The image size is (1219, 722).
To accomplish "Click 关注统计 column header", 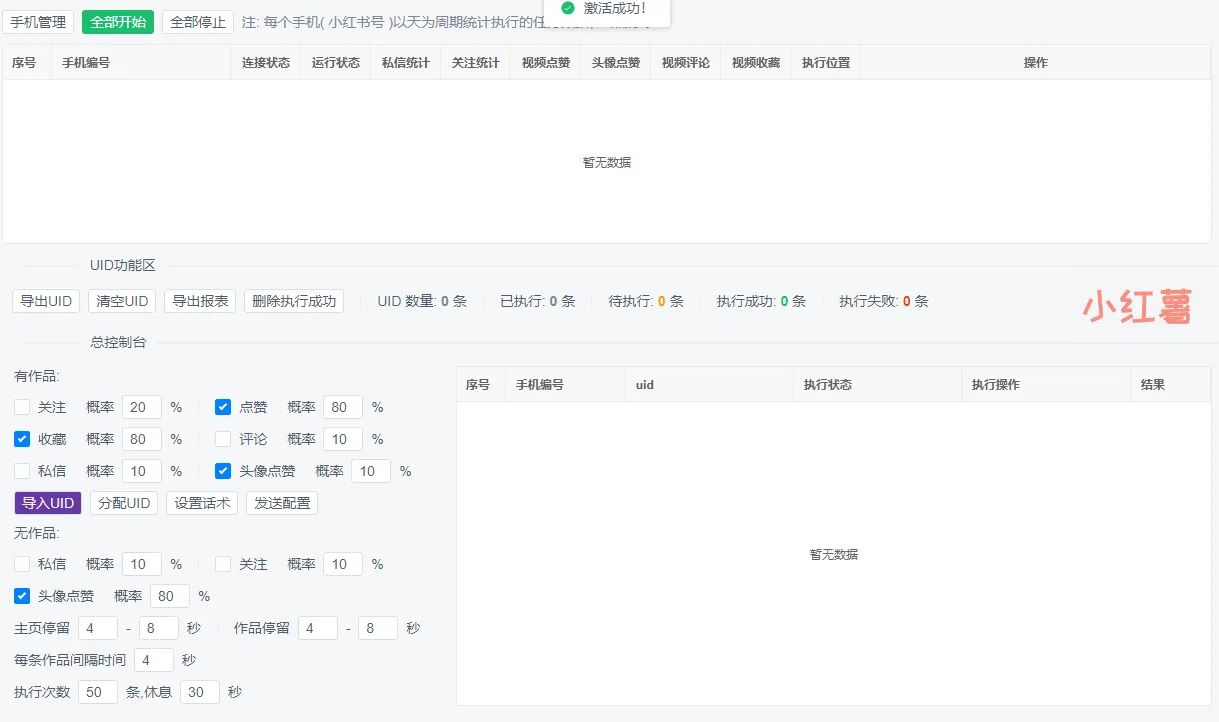I will (x=476, y=62).
